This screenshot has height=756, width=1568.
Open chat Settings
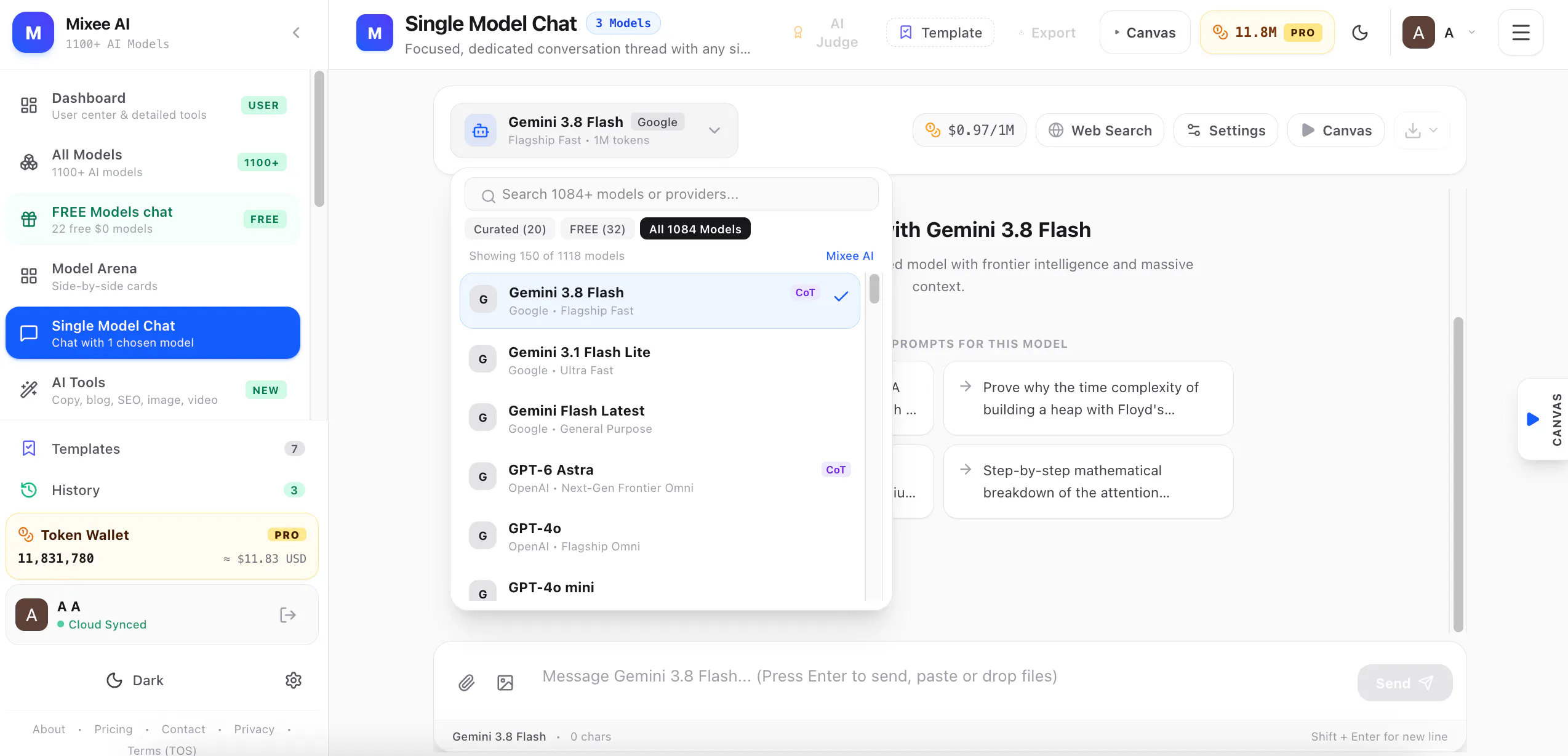(x=1225, y=131)
